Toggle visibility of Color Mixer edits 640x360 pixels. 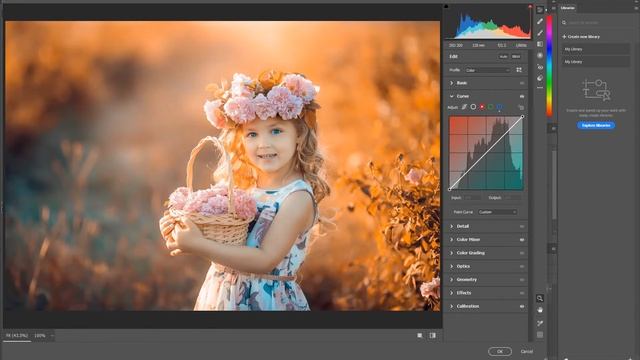522,240
